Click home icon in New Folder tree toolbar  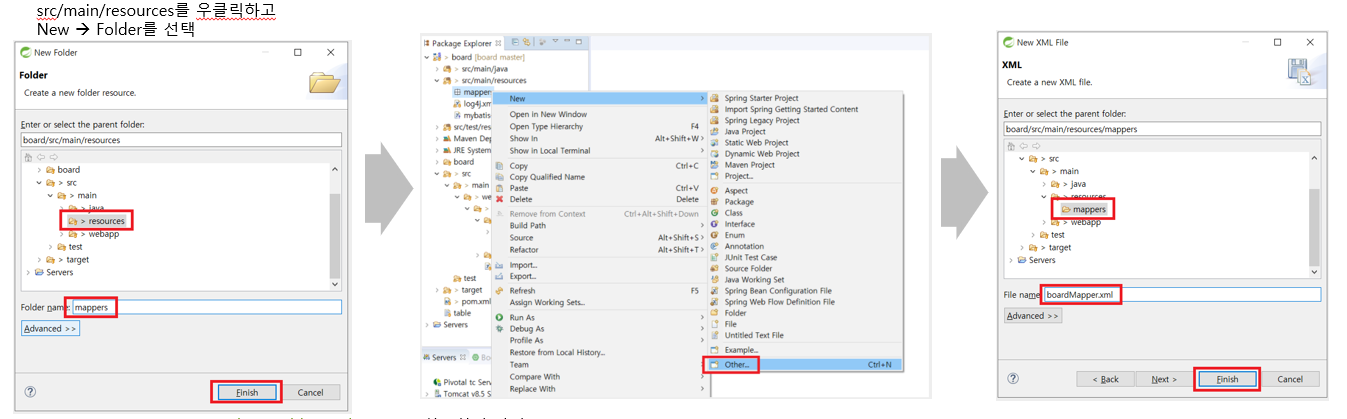point(29,157)
